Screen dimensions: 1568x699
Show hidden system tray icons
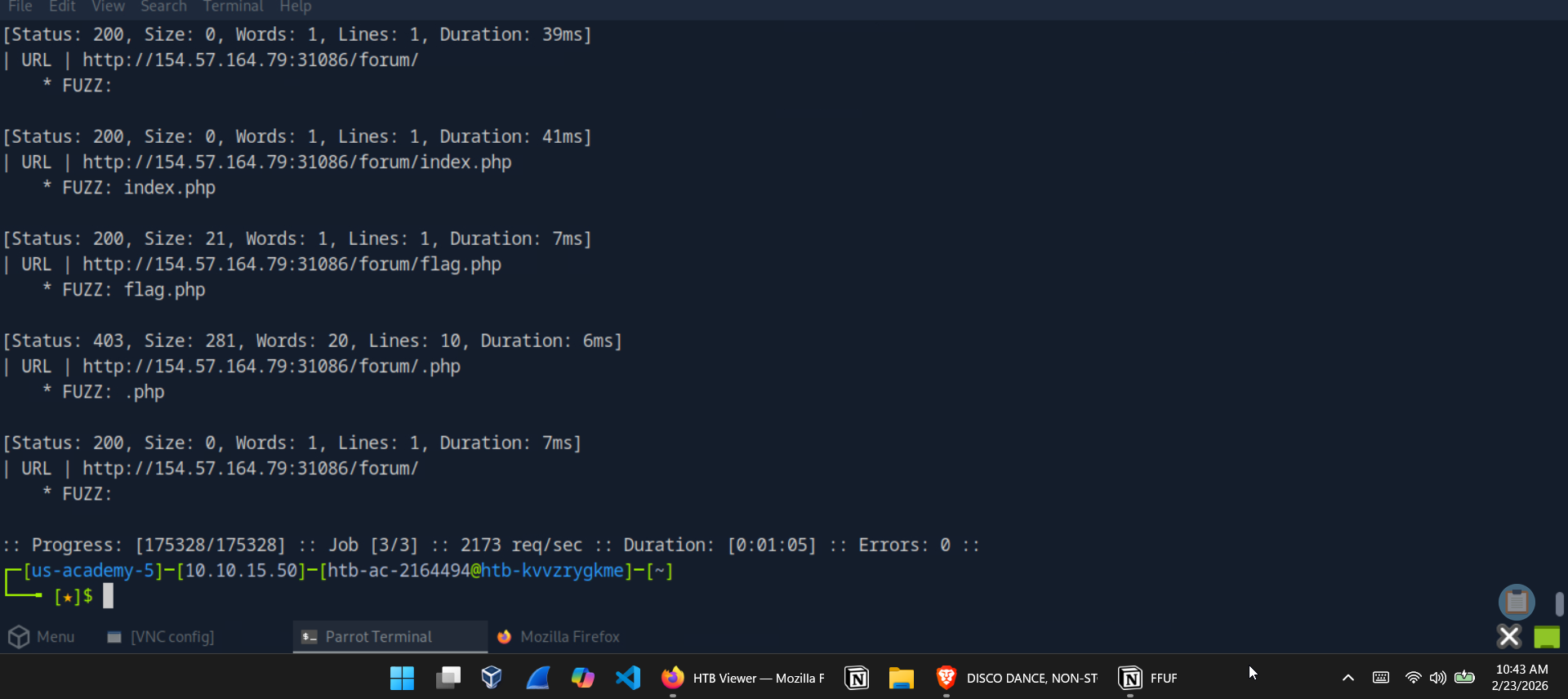1348,678
